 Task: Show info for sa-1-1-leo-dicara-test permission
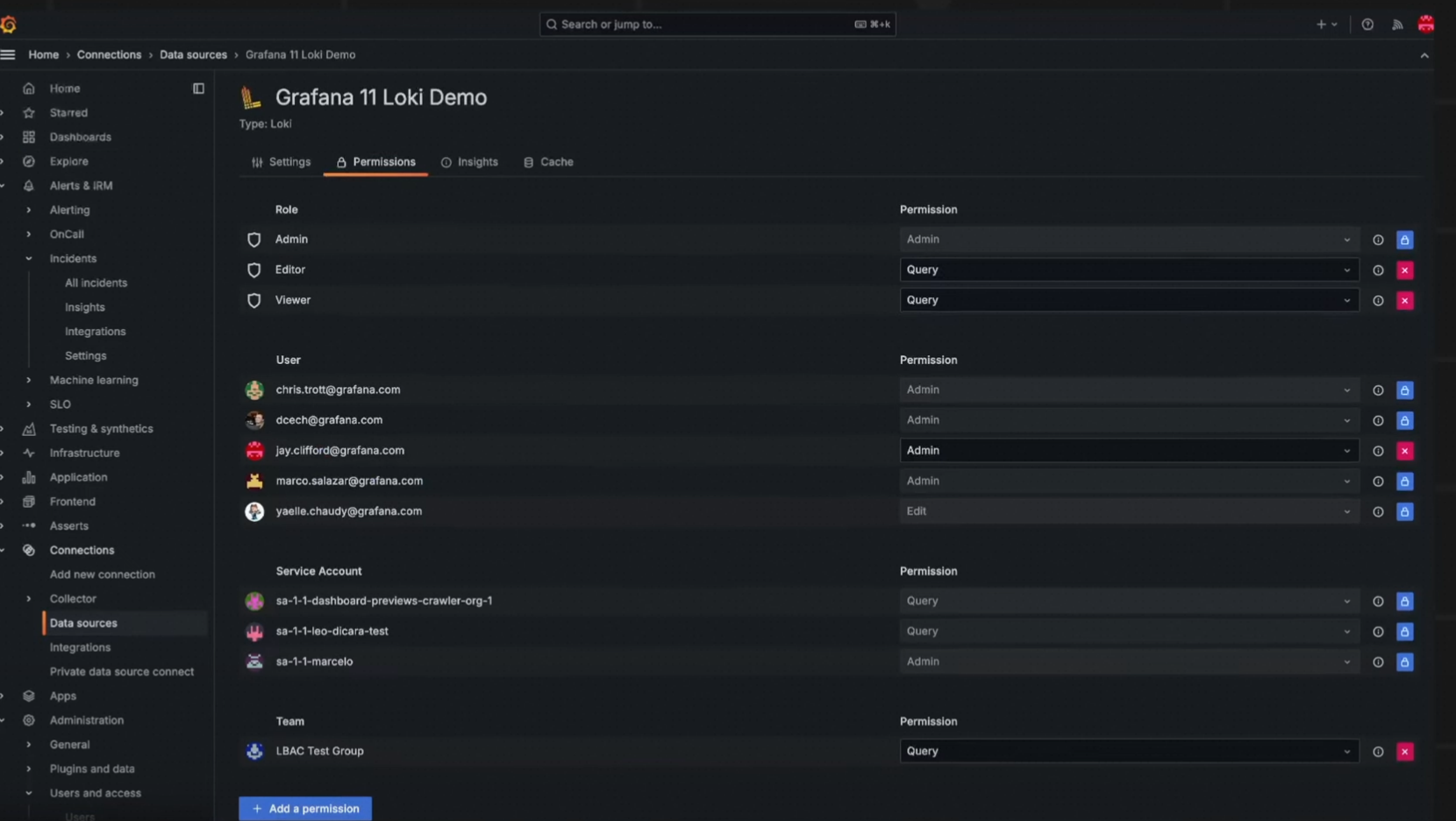pyautogui.click(x=1378, y=632)
